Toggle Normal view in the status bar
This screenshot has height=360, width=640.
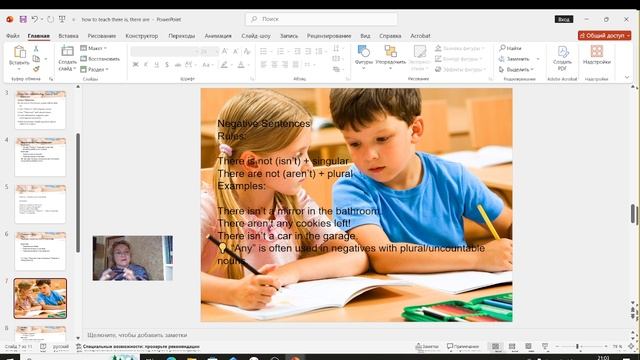[495, 347]
